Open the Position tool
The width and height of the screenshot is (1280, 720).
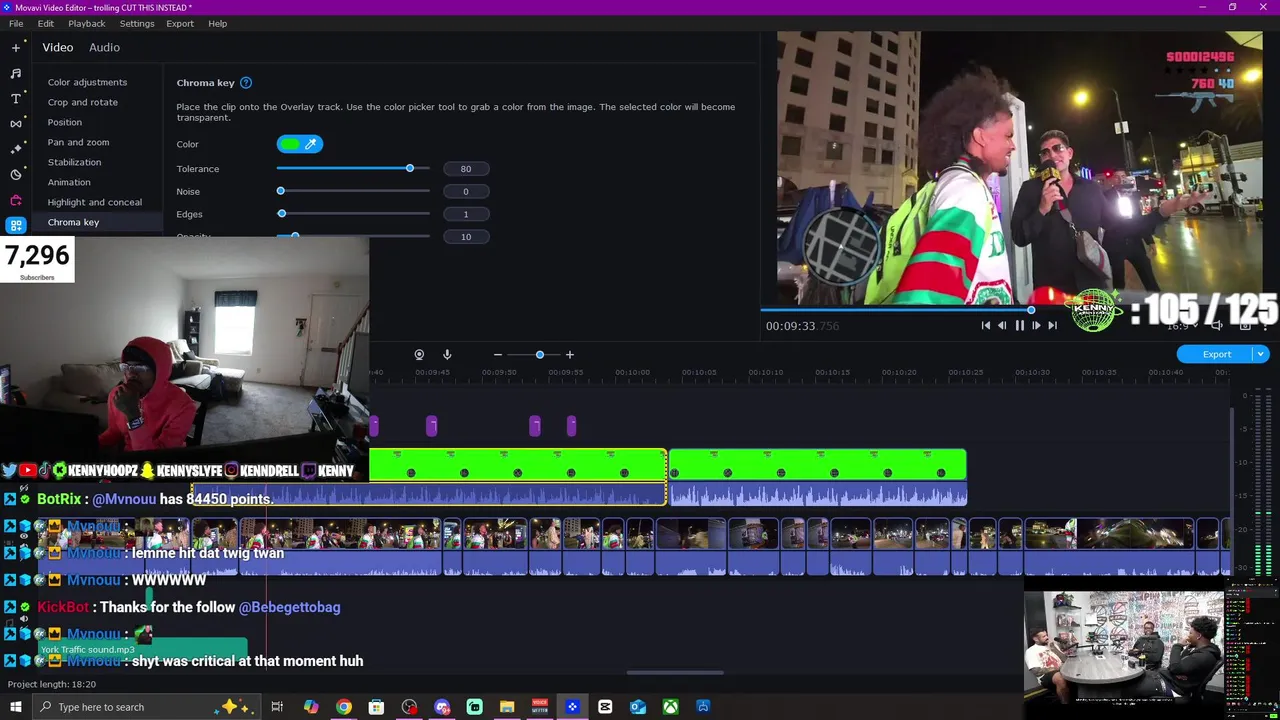65,122
